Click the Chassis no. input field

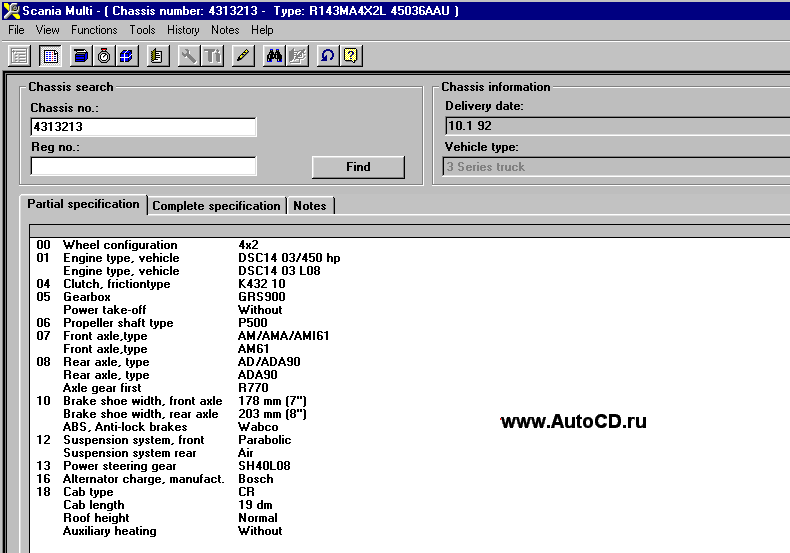click(144, 127)
